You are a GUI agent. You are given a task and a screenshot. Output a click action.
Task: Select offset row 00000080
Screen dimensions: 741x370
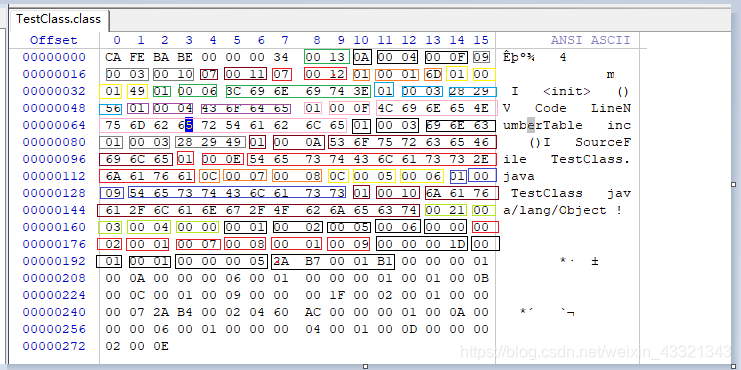click(x=54, y=142)
